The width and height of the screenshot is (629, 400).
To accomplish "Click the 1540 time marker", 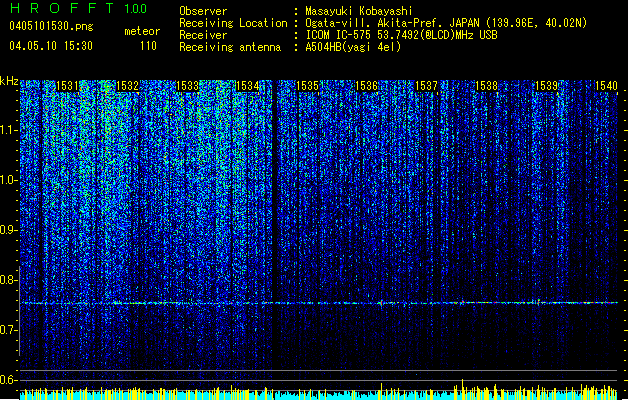I will pos(606,86).
